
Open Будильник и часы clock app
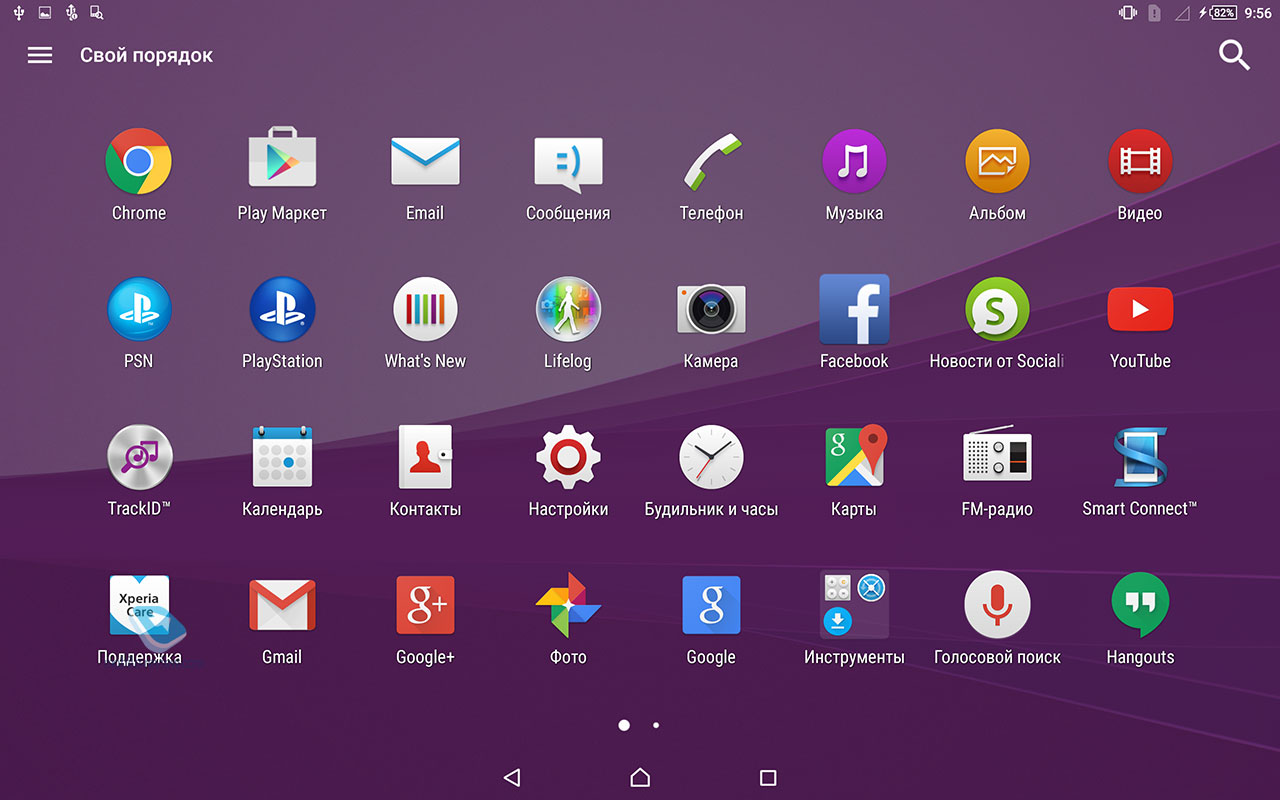pyautogui.click(x=711, y=457)
